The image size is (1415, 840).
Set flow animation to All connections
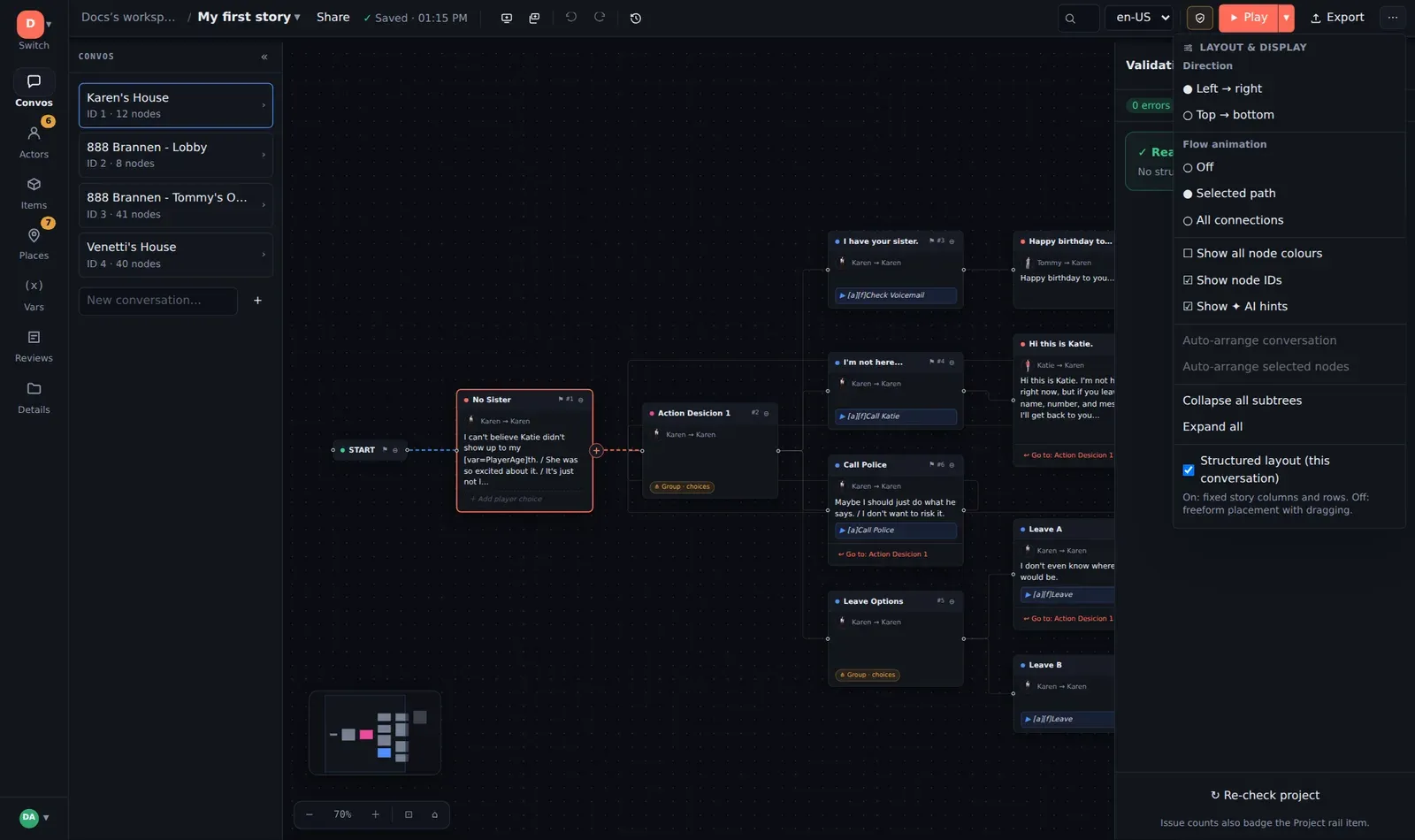(x=1233, y=220)
